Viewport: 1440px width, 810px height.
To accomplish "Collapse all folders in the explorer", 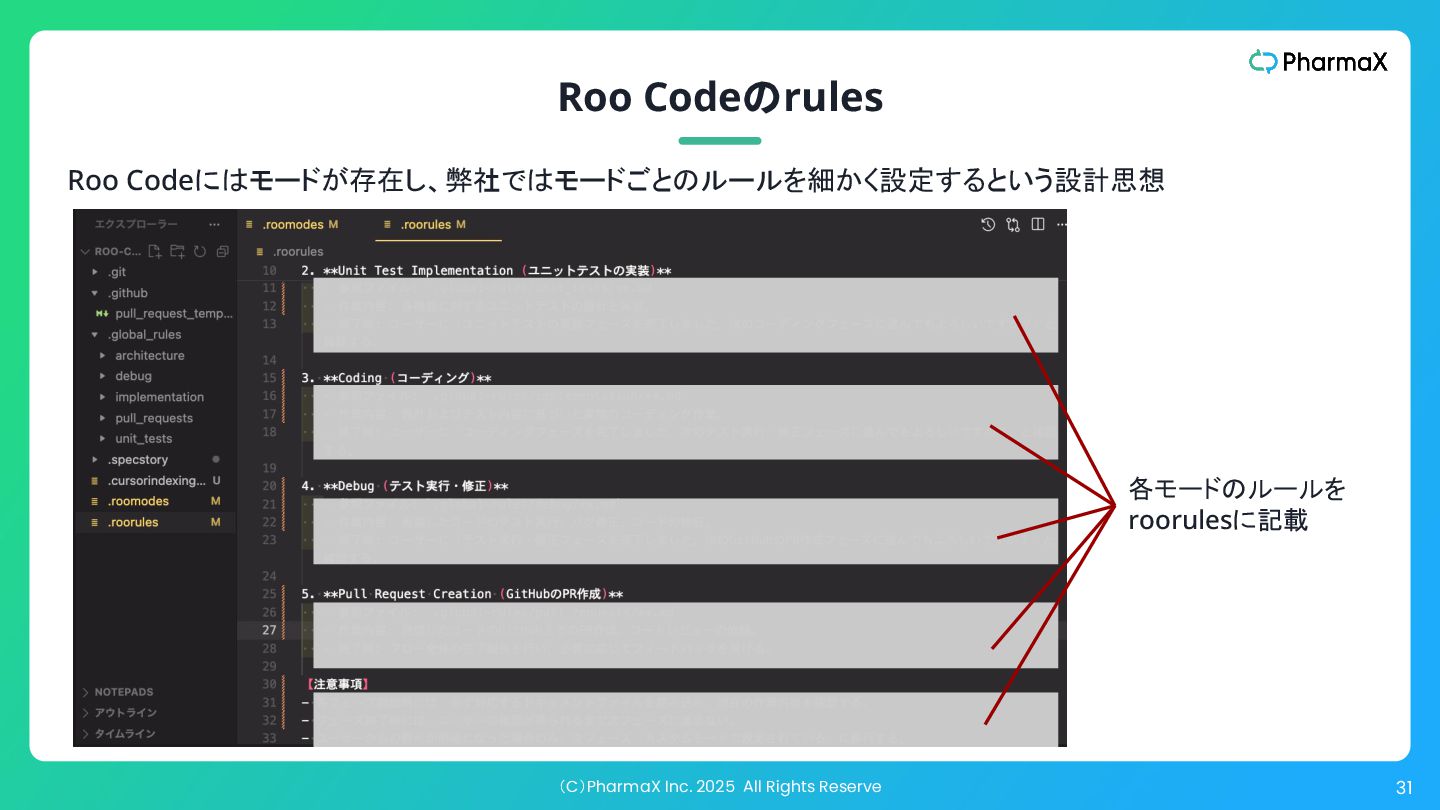I will (x=223, y=251).
